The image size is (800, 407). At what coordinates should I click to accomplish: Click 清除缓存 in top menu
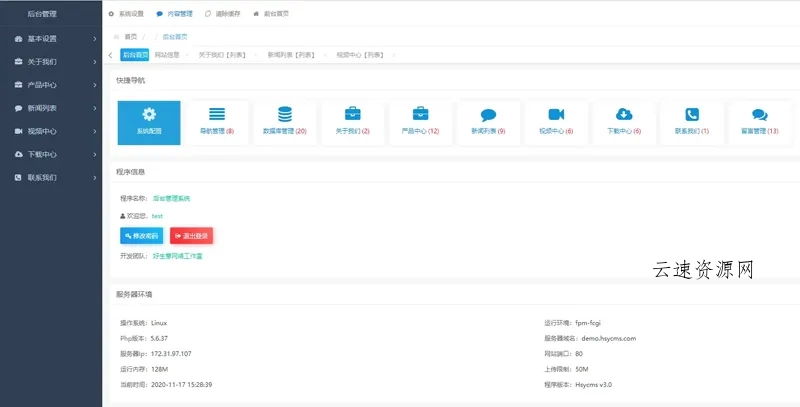pos(222,14)
